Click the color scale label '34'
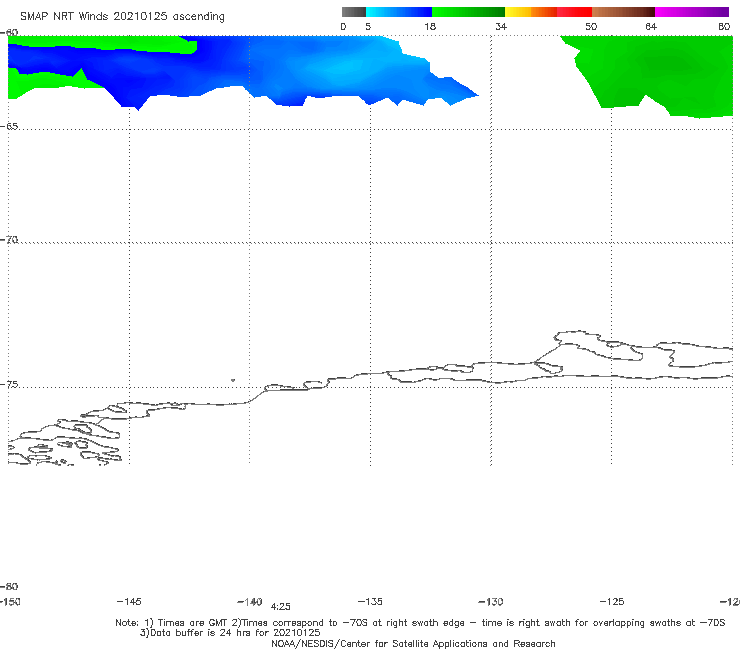The width and height of the screenshot is (740, 650). coord(501,27)
